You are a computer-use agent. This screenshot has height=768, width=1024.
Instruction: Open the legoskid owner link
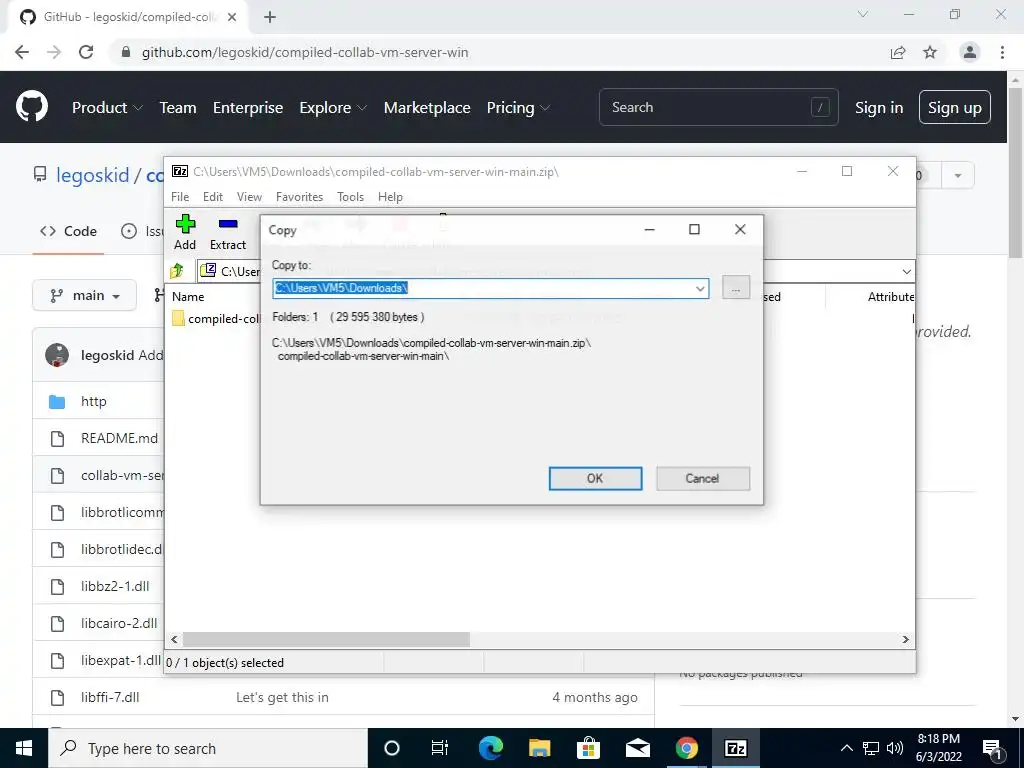tap(93, 175)
